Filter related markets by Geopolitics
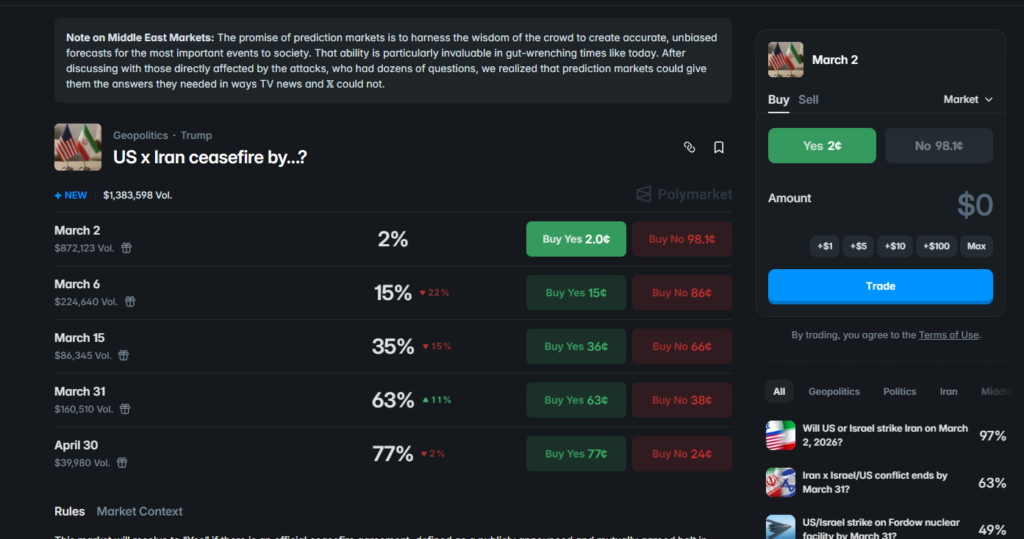Image resolution: width=1024 pixels, height=539 pixels. click(833, 392)
